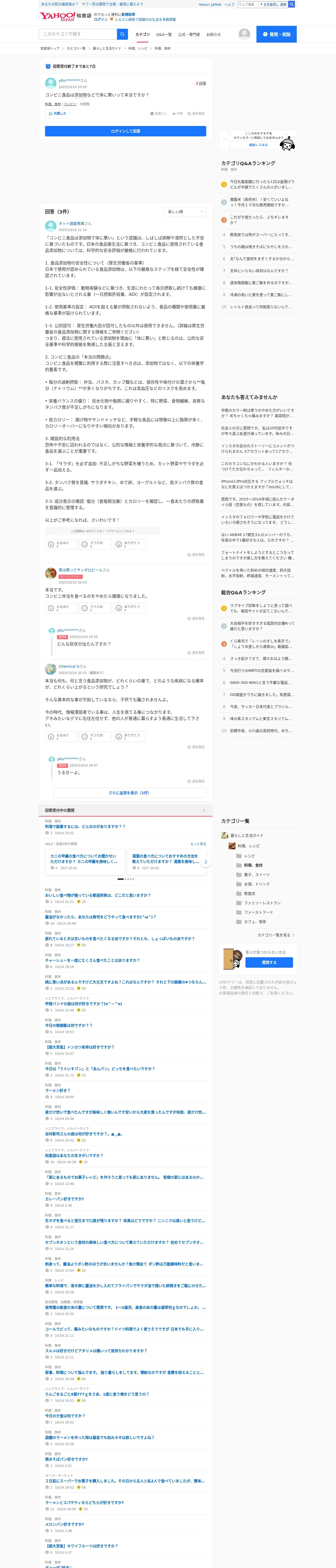Click the 新規取得 ID link

[x=128, y=14]
